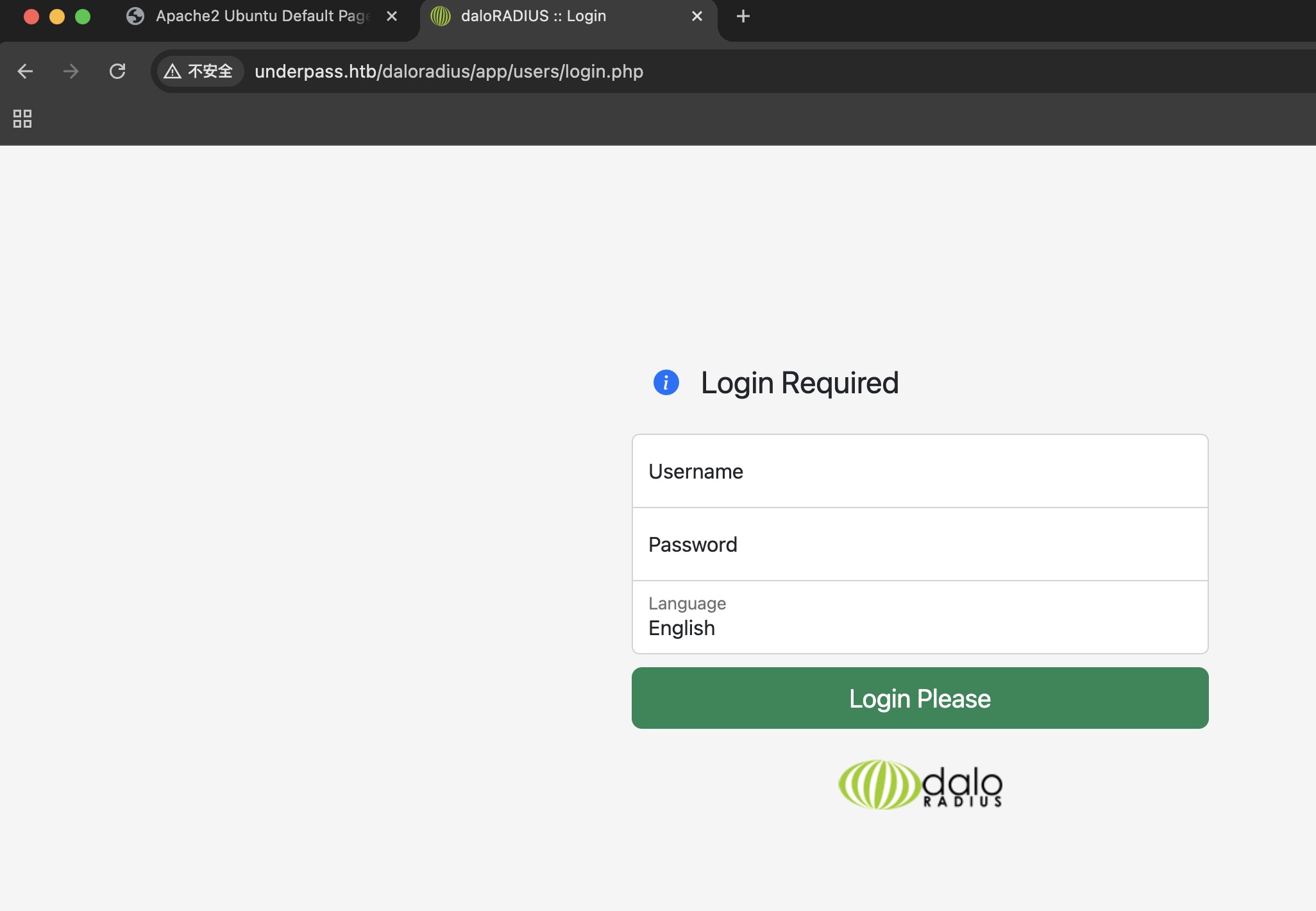Click the daloRADIUS tab favicon

pyautogui.click(x=441, y=16)
